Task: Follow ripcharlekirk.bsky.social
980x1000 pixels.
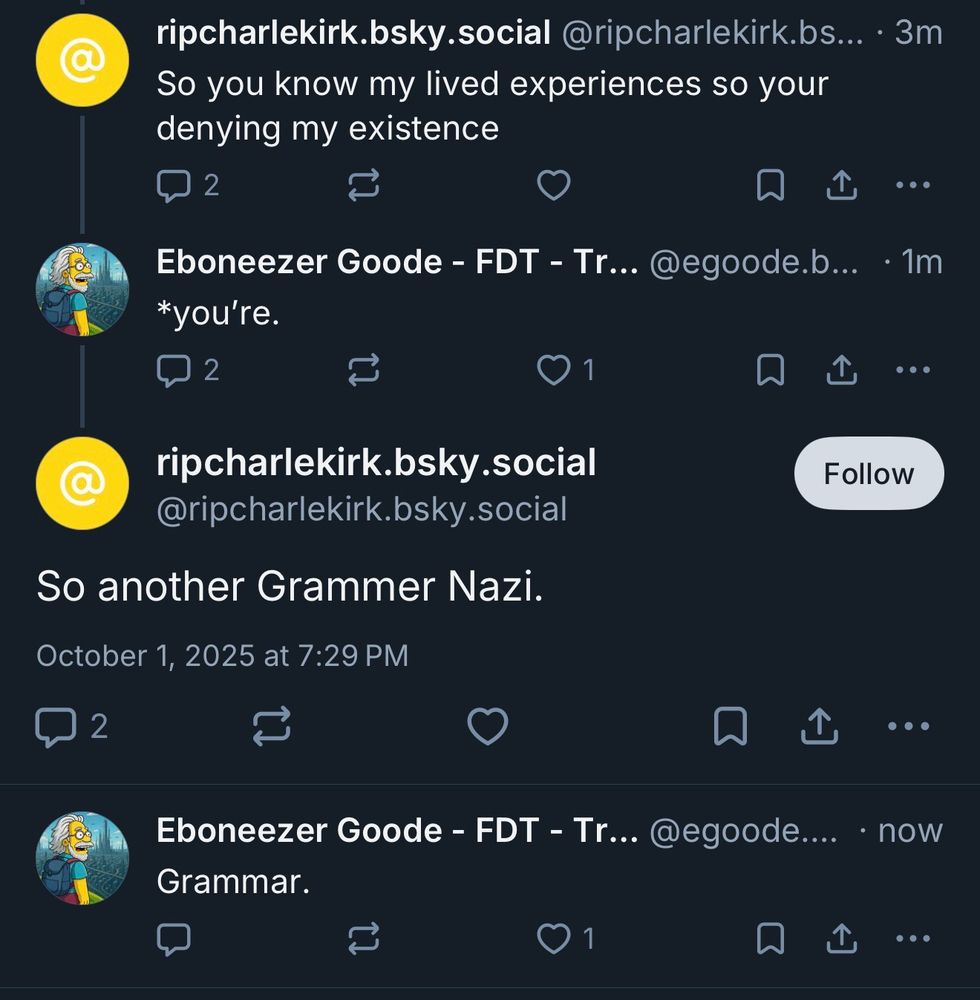Action: point(868,473)
